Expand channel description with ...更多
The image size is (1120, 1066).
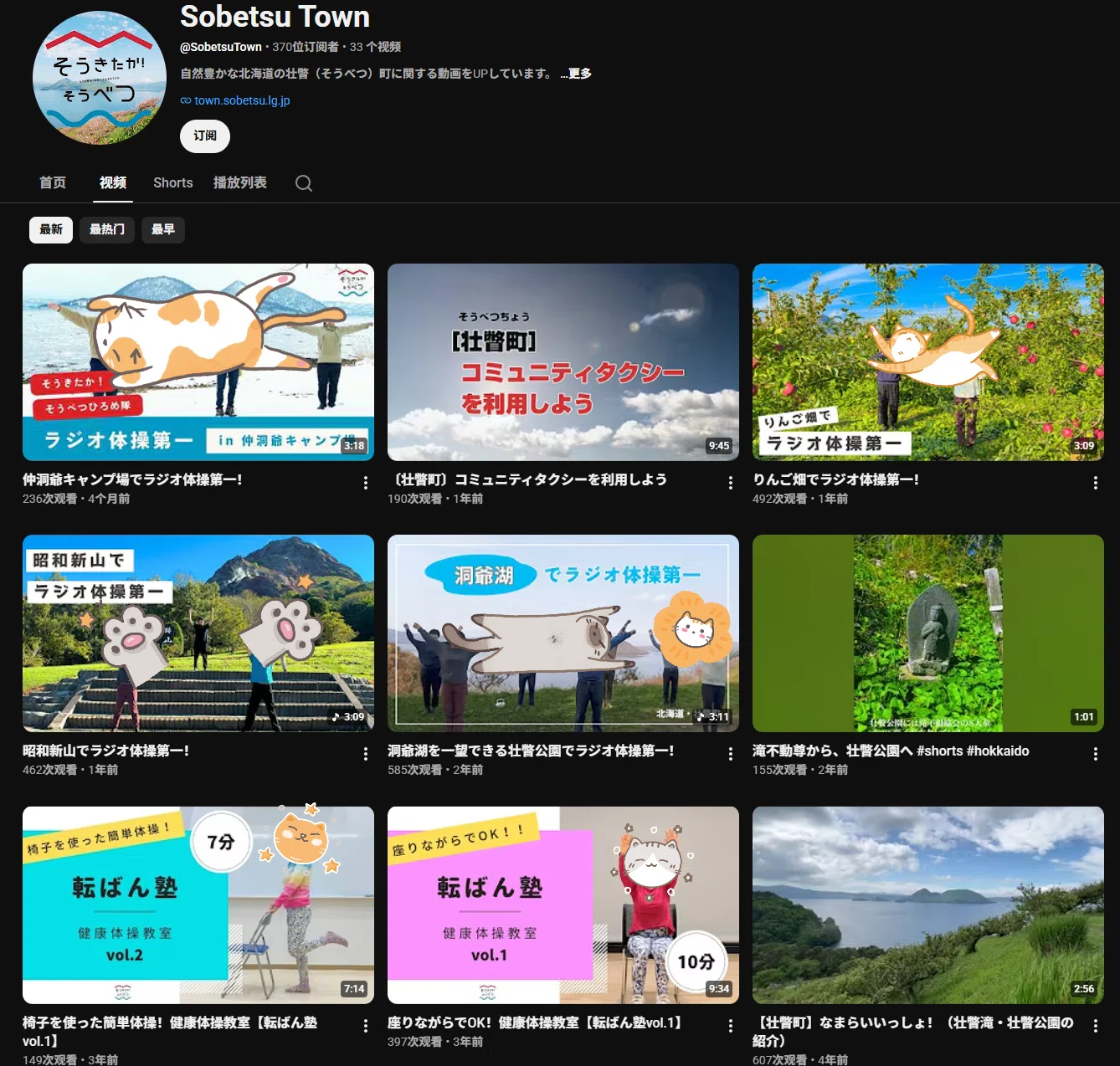tap(577, 74)
